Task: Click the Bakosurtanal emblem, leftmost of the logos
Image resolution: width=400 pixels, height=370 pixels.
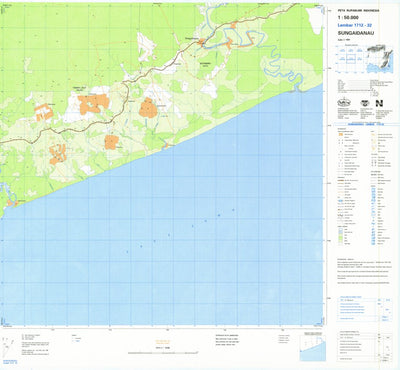Action: [343, 102]
